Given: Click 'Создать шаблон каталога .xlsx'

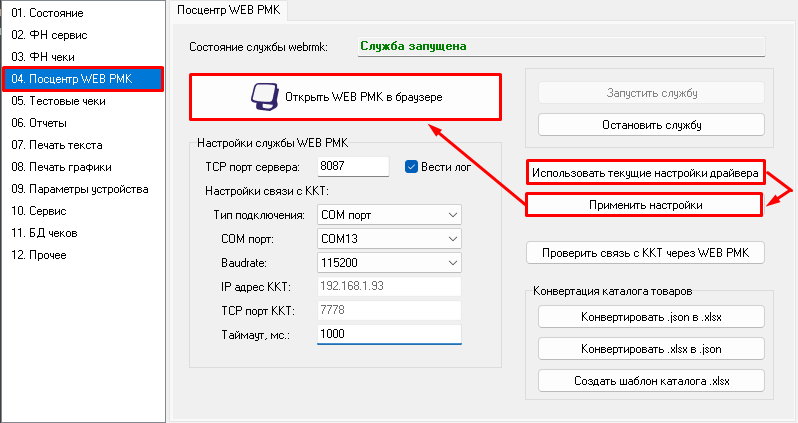Looking at the screenshot, I should pyautogui.click(x=651, y=381).
